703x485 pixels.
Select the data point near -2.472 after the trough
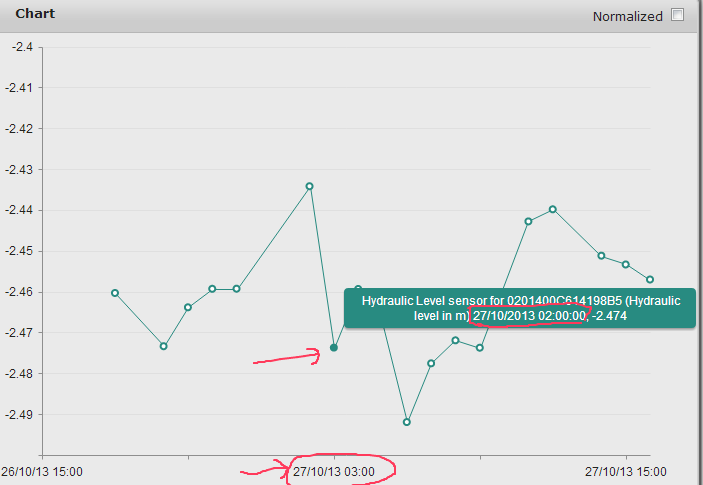pyautogui.click(x=455, y=340)
